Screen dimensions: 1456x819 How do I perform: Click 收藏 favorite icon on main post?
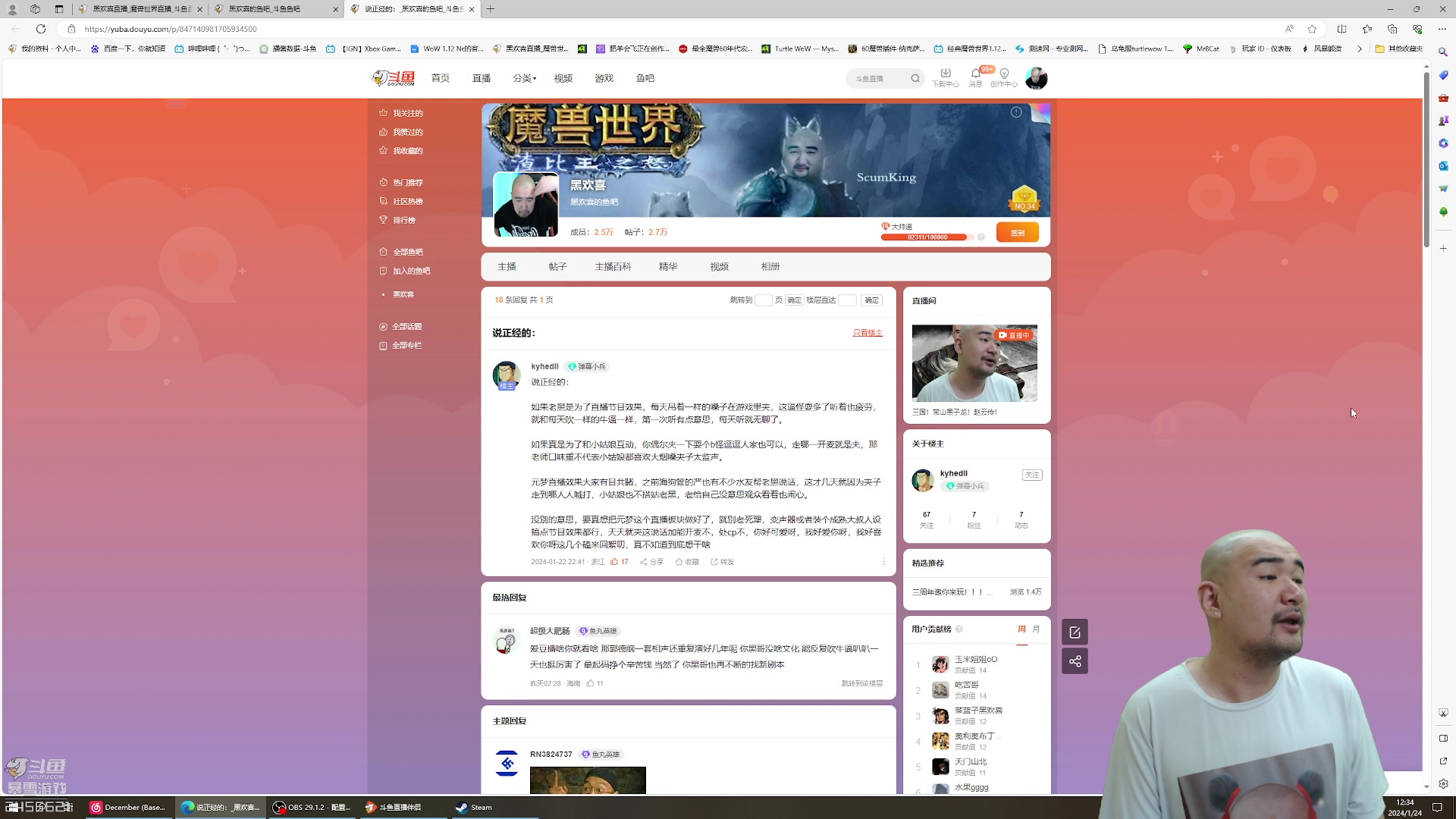click(x=687, y=562)
